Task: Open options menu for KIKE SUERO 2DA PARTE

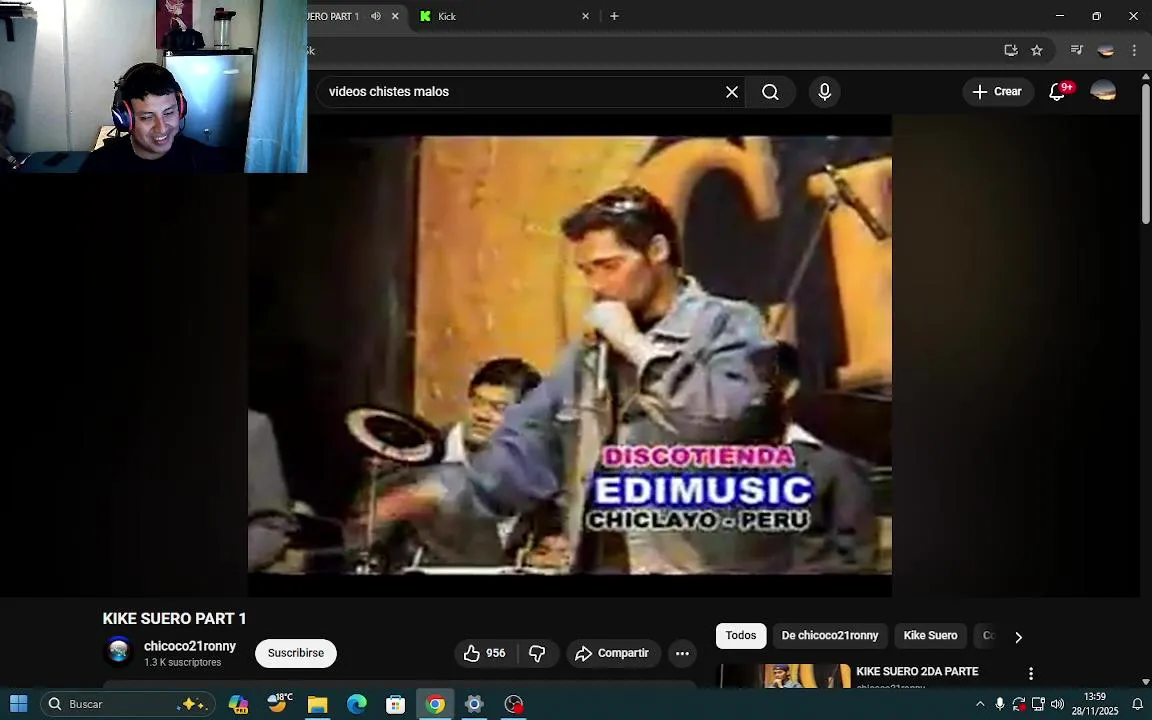Action: [1031, 674]
